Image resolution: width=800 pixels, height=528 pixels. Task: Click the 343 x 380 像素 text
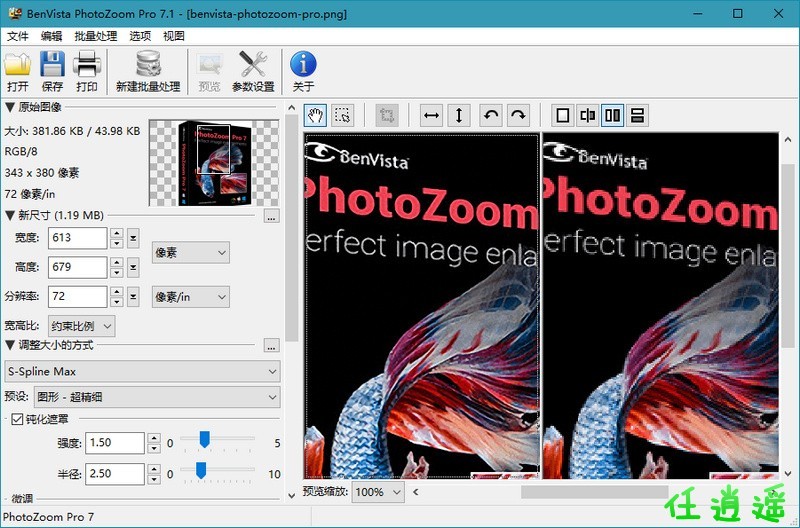tap(42, 173)
